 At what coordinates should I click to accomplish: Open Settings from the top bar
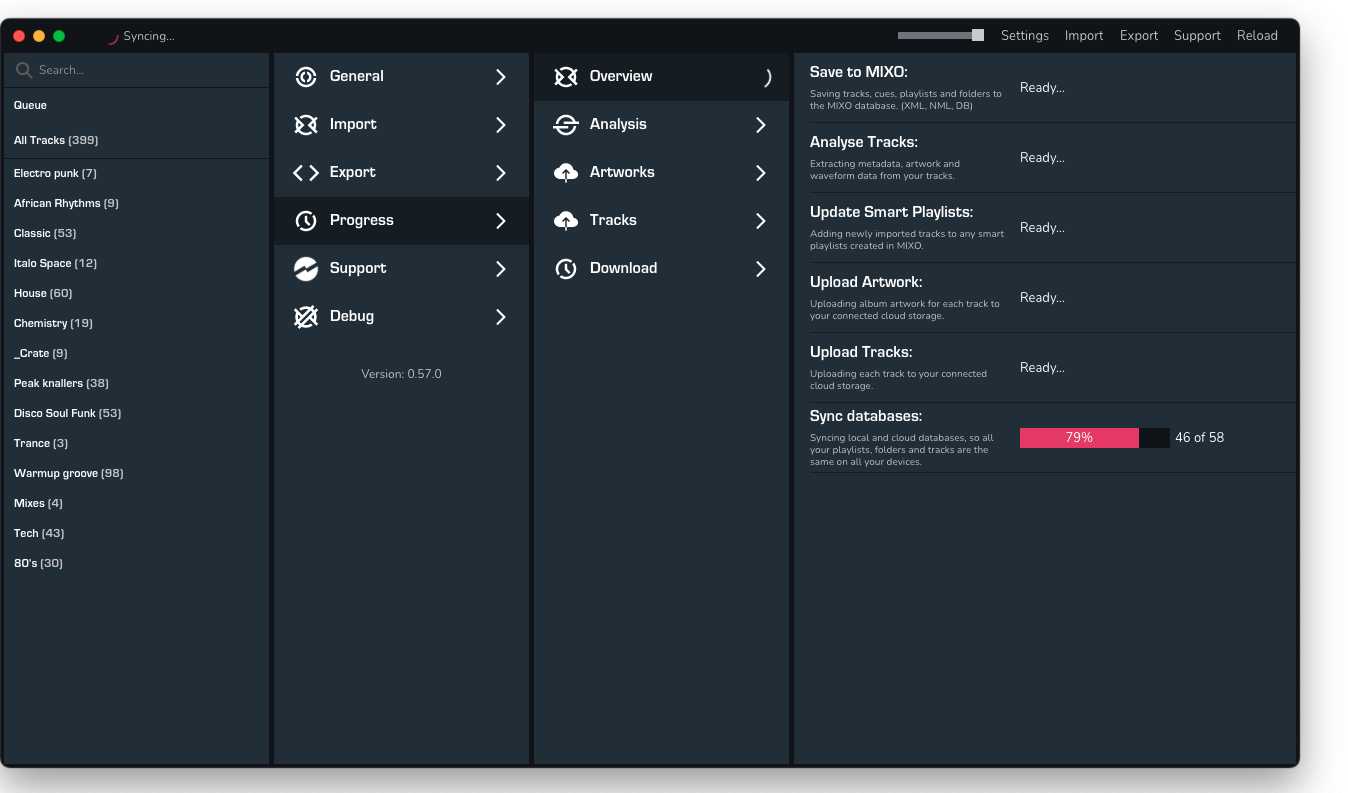(x=1024, y=36)
